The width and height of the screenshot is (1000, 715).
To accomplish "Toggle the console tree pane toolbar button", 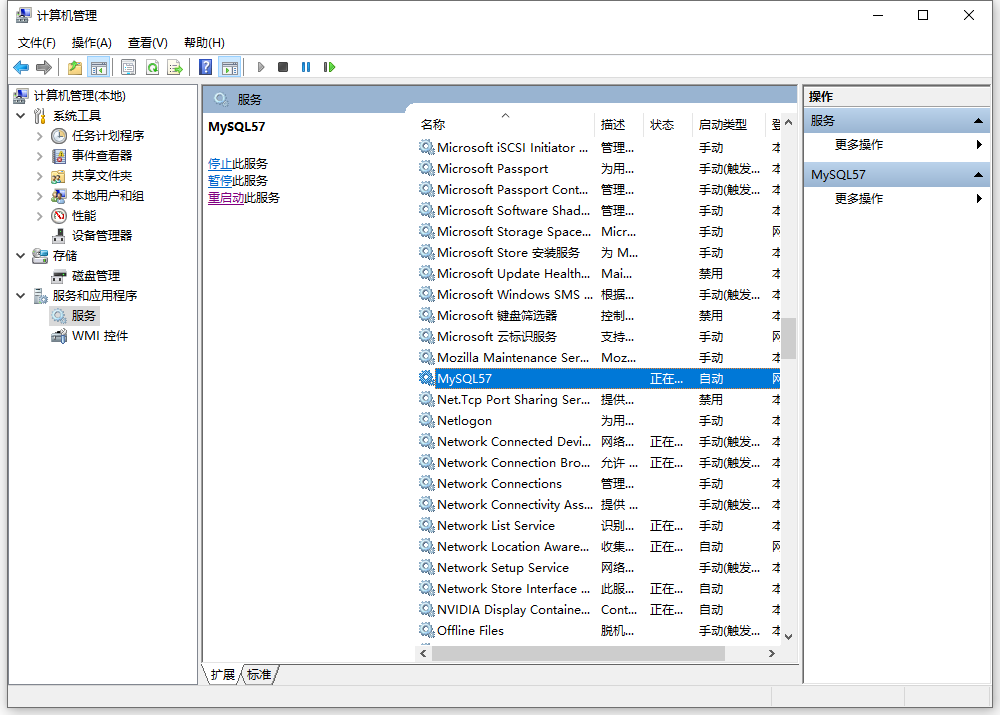I will point(98,67).
